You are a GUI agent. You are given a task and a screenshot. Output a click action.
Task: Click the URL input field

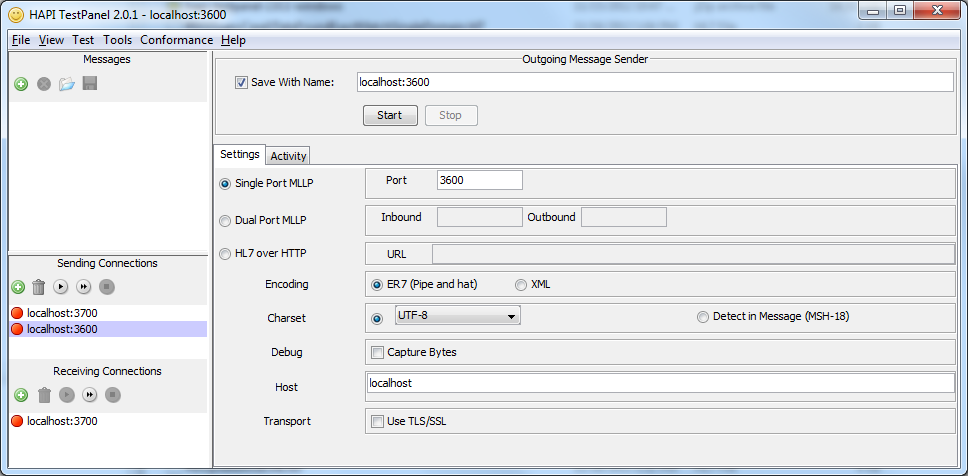(693, 254)
